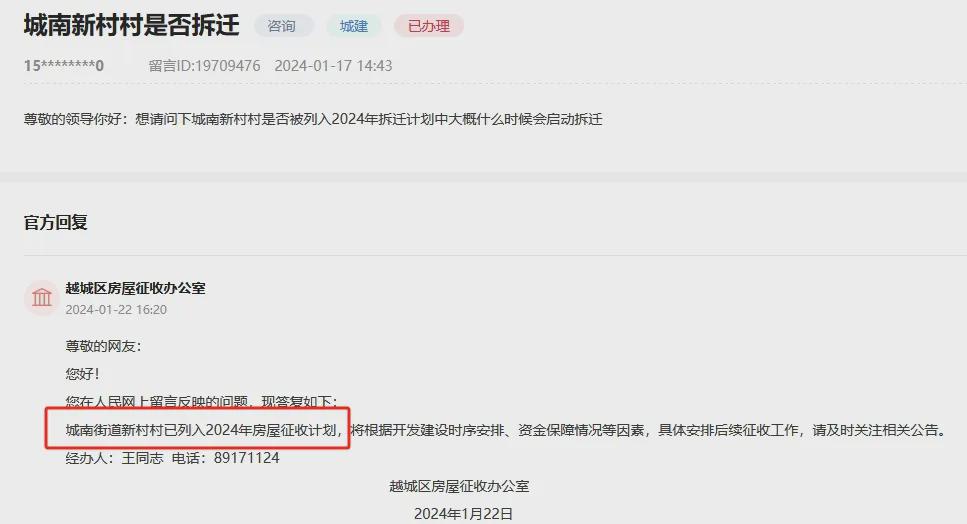Screen dimensions: 967x524
Task: Click the government building avatar icon
Action: [x=42, y=297]
